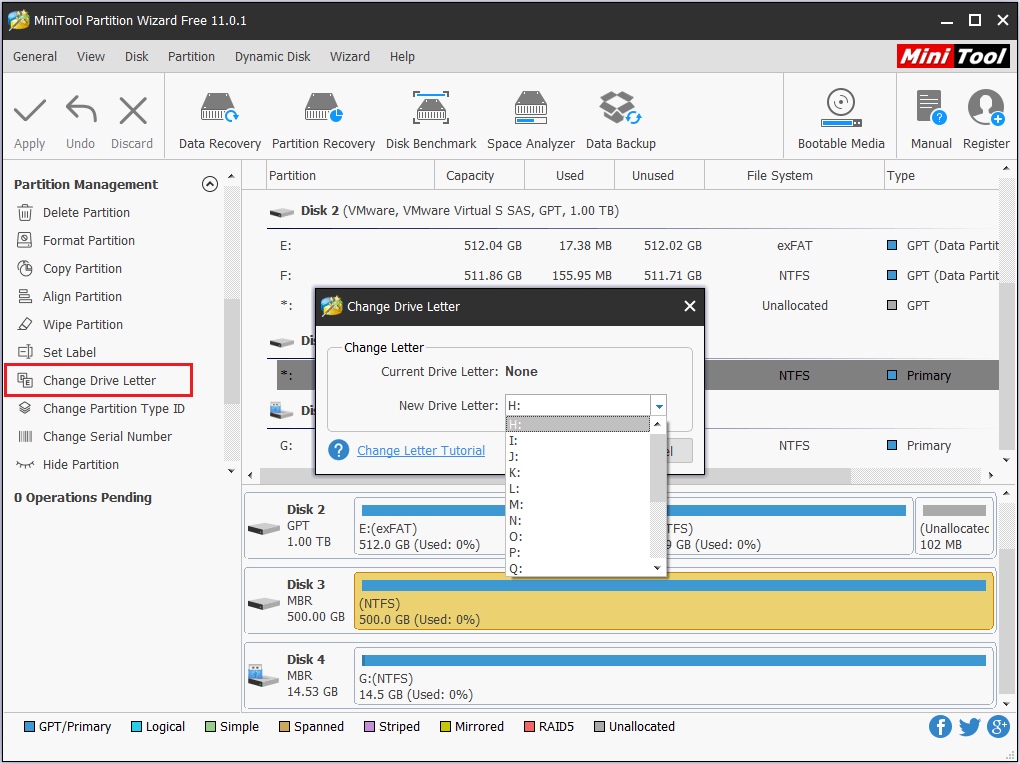
Task: Select Align Partition in the sidebar
Action: (x=82, y=297)
